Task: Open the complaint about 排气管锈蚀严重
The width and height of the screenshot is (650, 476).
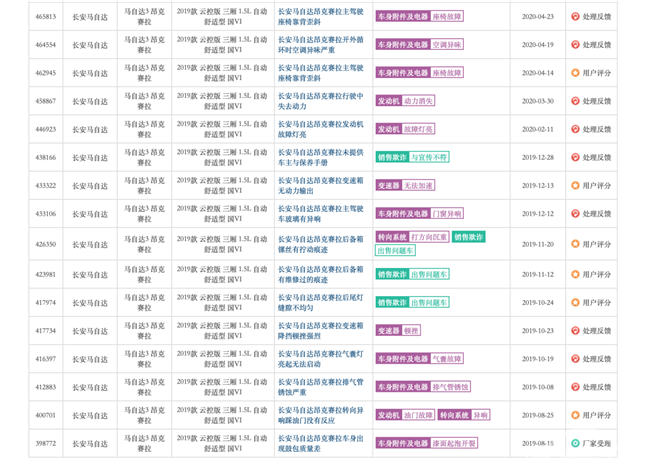Action: 320,387
